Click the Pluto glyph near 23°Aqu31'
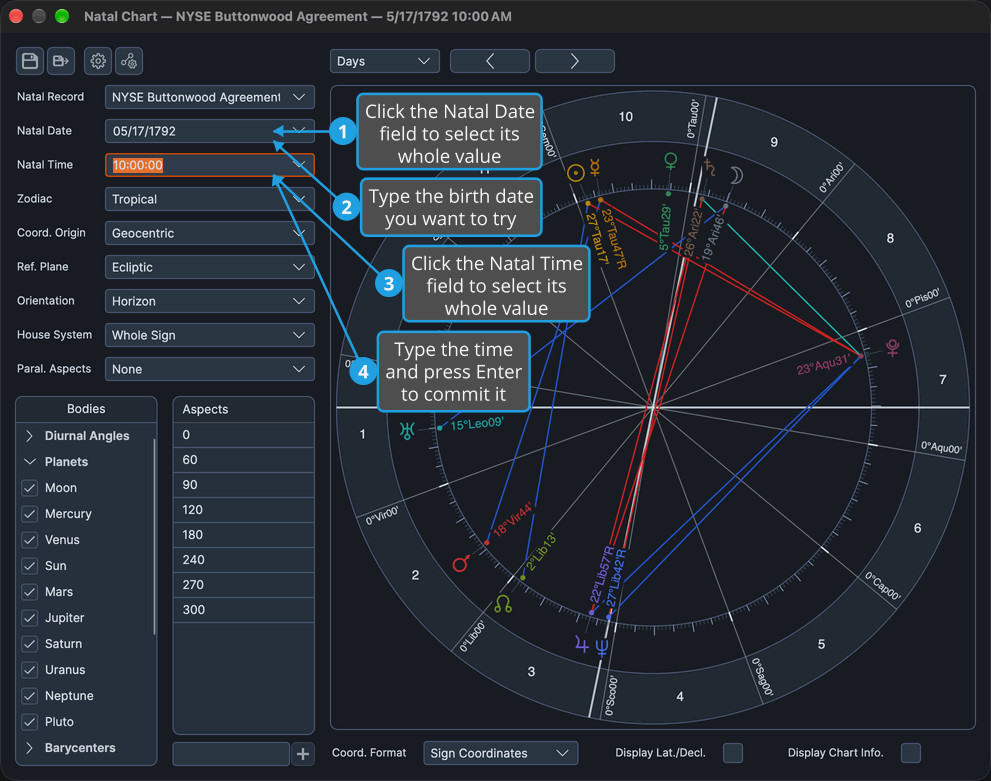 [x=892, y=347]
